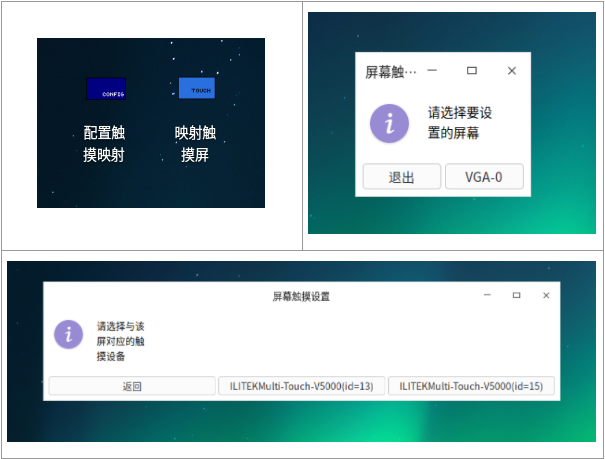Click the 退出 button

click(402, 177)
